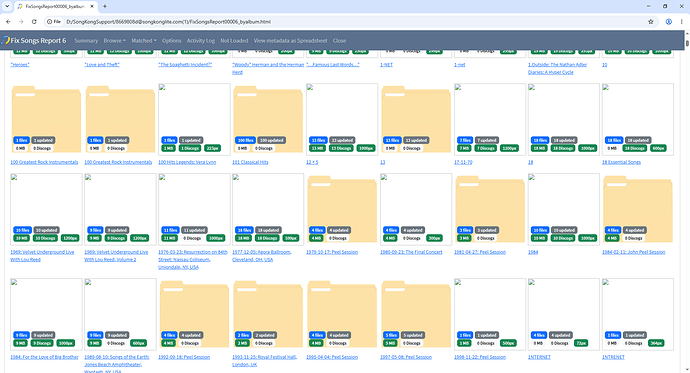Click the File site-info icon in address bar
The image size is (690, 373).
pyautogui.click(x=54, y=22)
